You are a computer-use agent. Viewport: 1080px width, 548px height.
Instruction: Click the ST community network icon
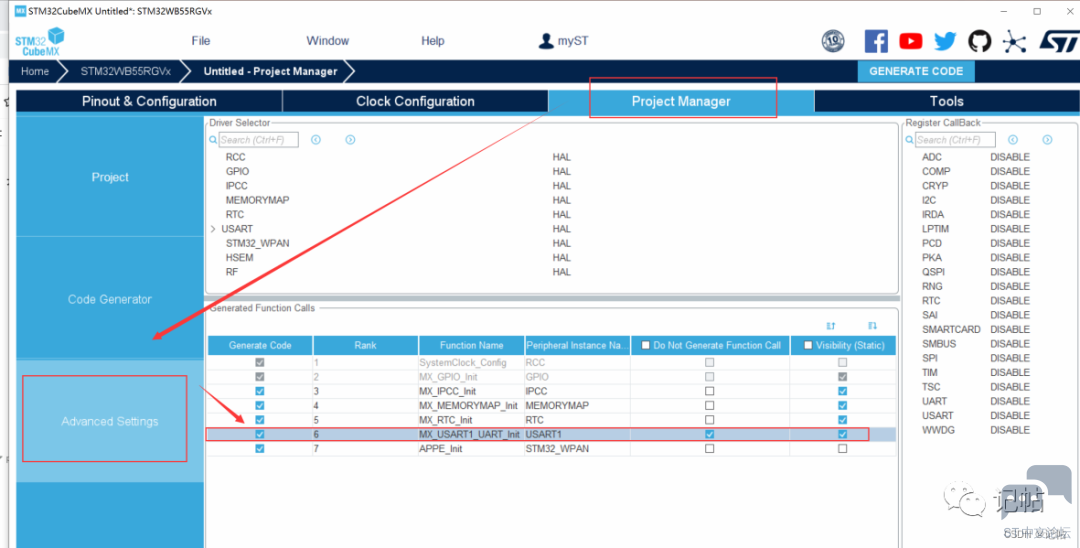pyautogui.click(x=1014, y=41)
